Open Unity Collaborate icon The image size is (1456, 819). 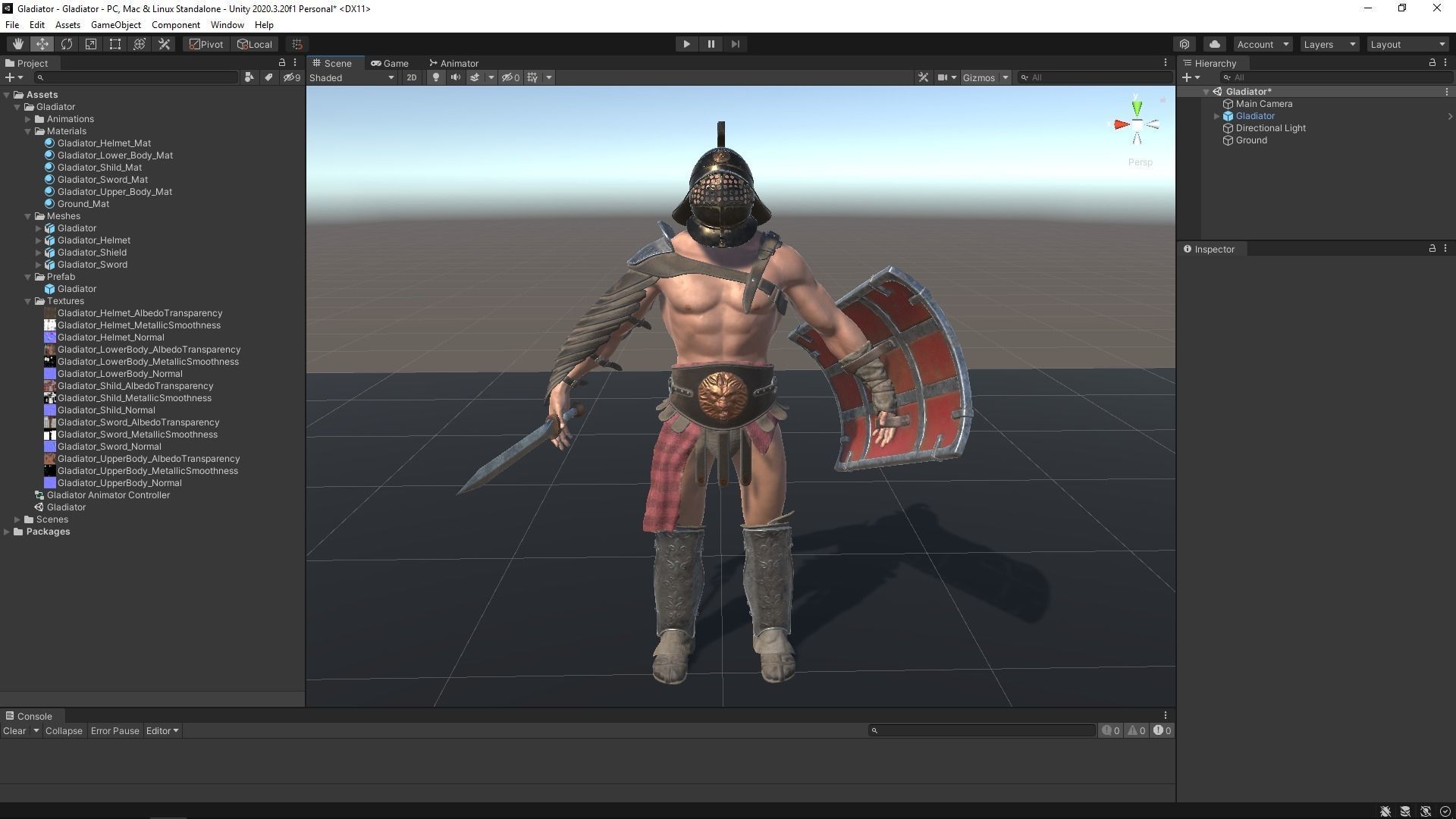click(1185, 44)
